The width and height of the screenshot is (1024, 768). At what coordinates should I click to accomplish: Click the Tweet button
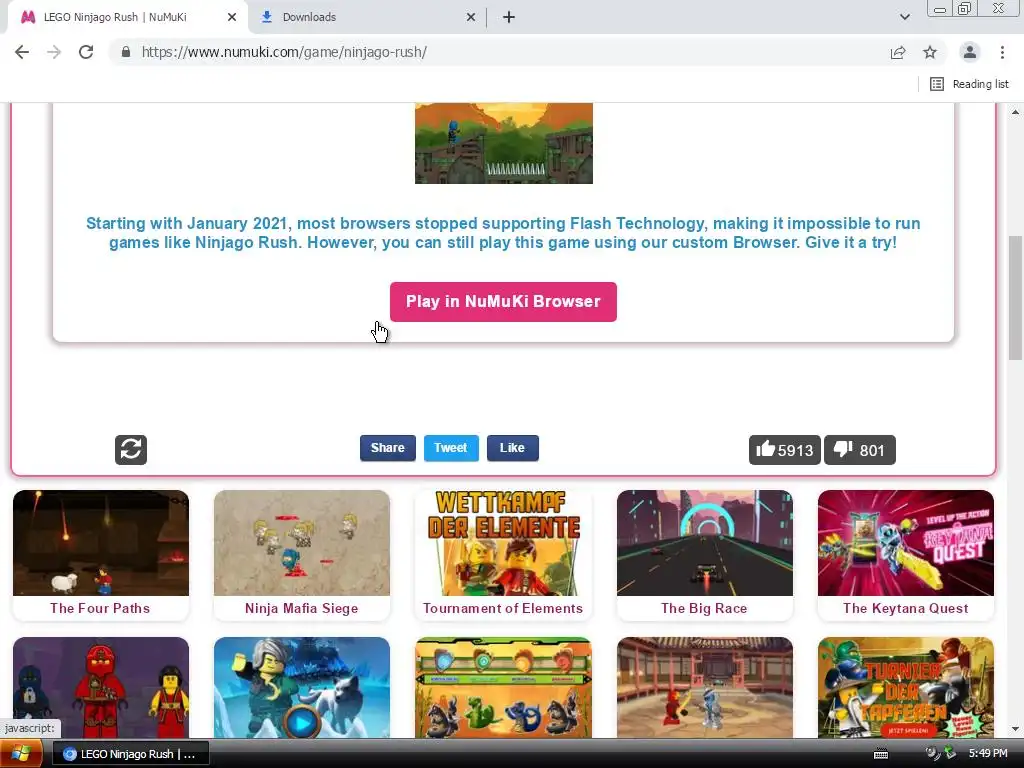coord(451,448)
